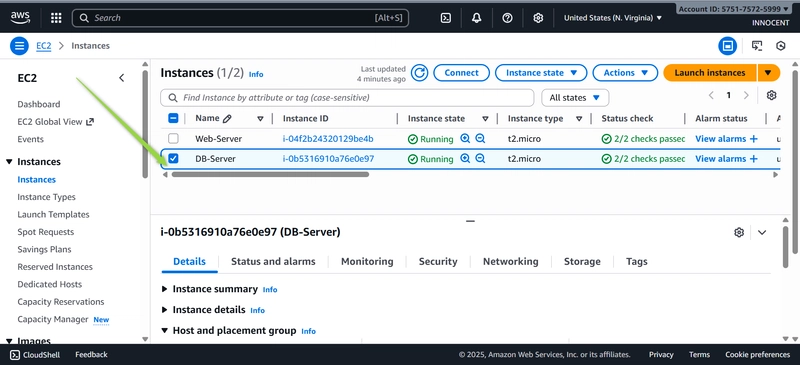The height and width of the screenshot is (365, 800).
Task: Open EC2 Global View external link
Action: click(56, 121)
